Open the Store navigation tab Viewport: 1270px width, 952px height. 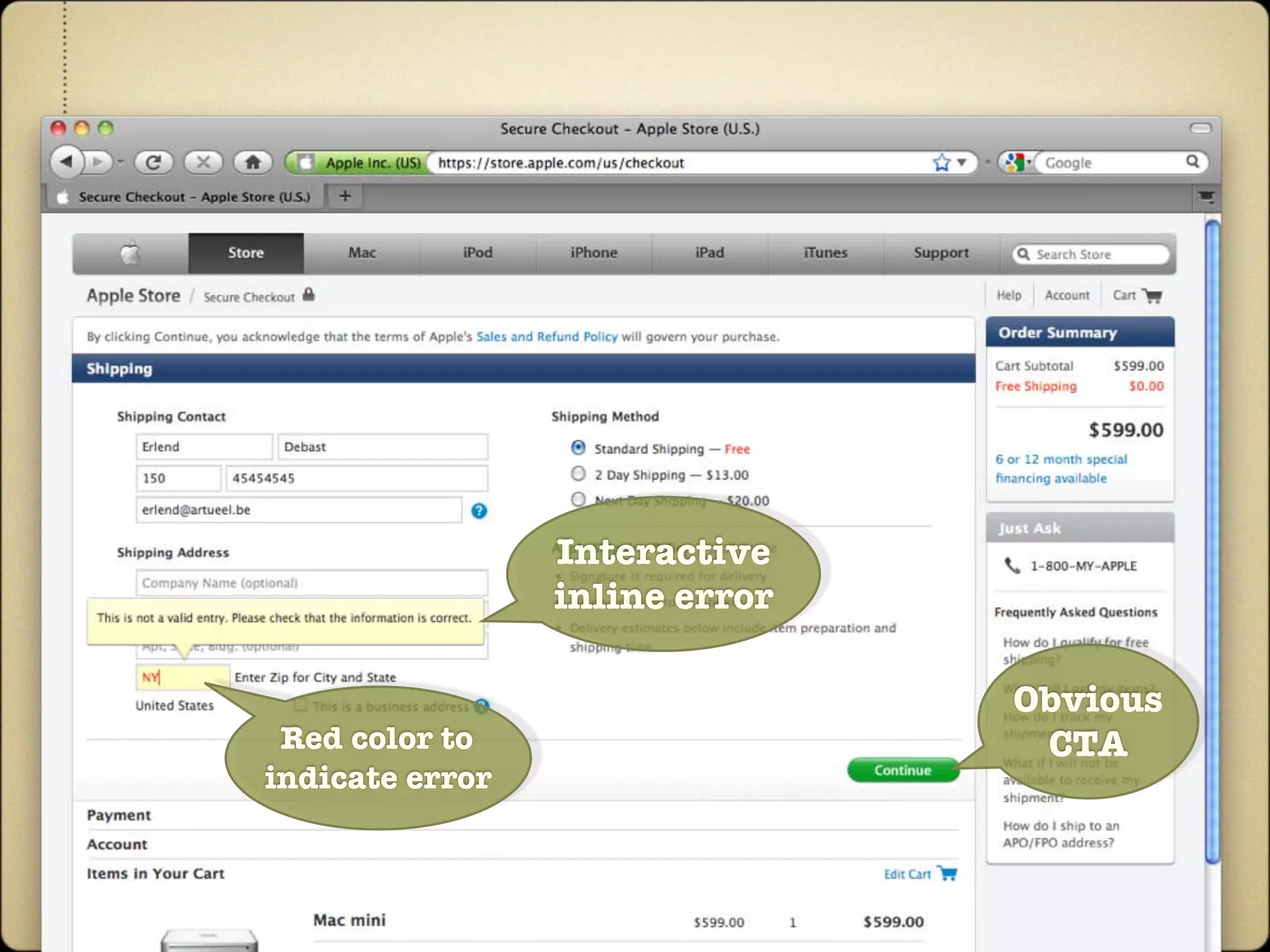[246, 253]
